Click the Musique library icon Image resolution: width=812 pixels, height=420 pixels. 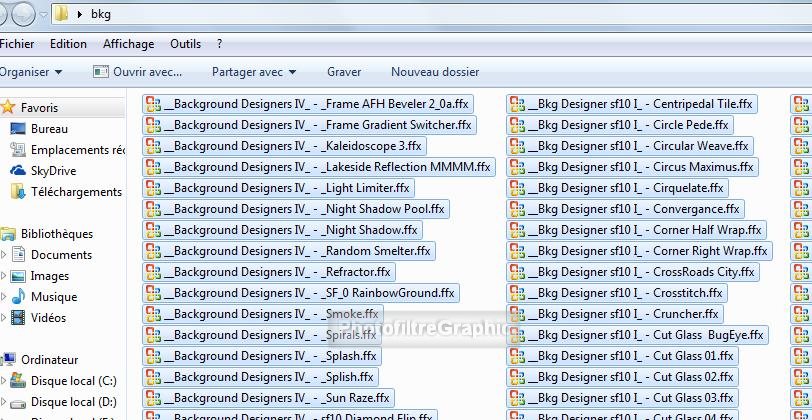18,297
